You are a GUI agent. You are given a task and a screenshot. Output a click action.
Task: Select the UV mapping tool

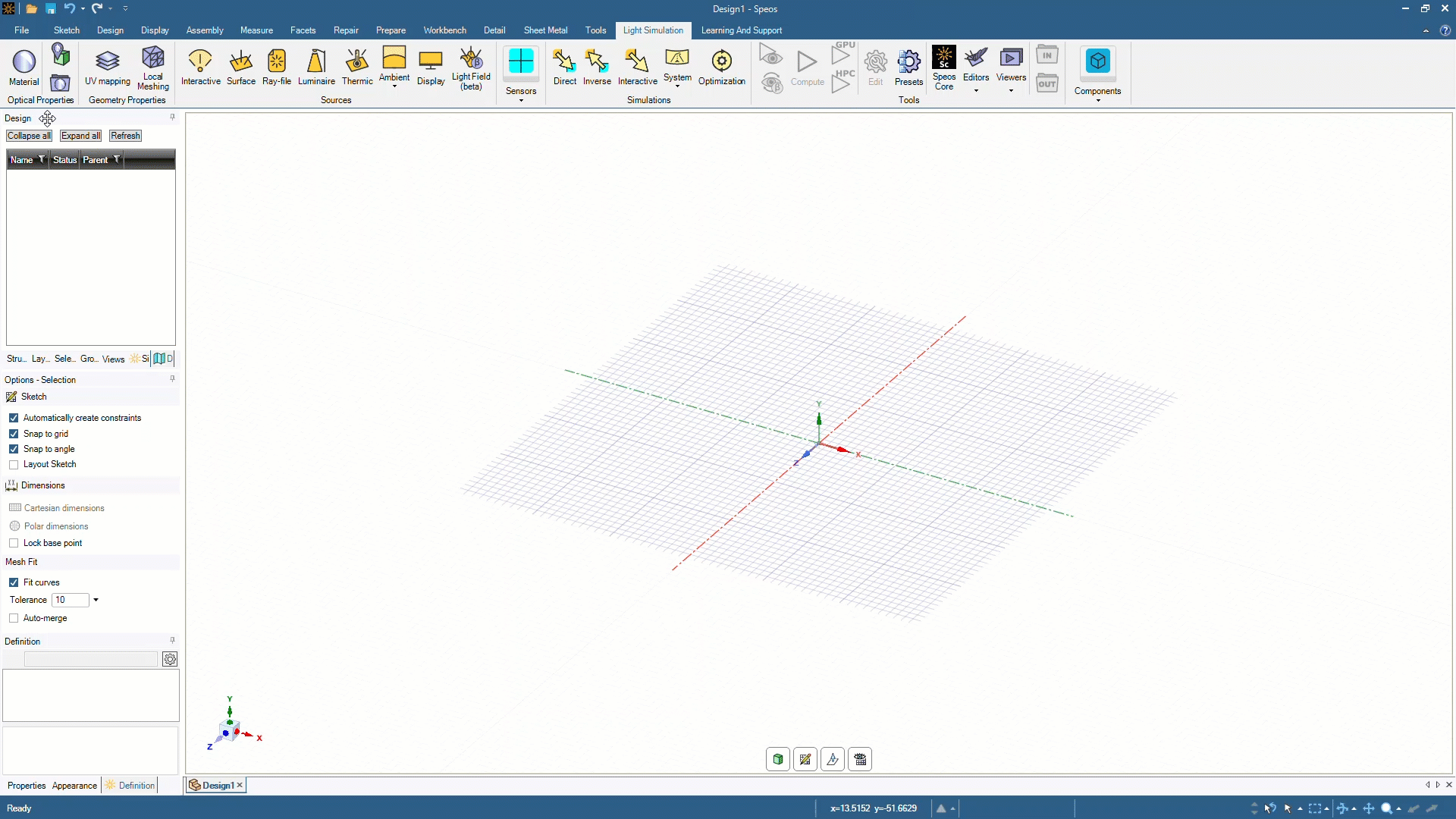pos(107,67)
